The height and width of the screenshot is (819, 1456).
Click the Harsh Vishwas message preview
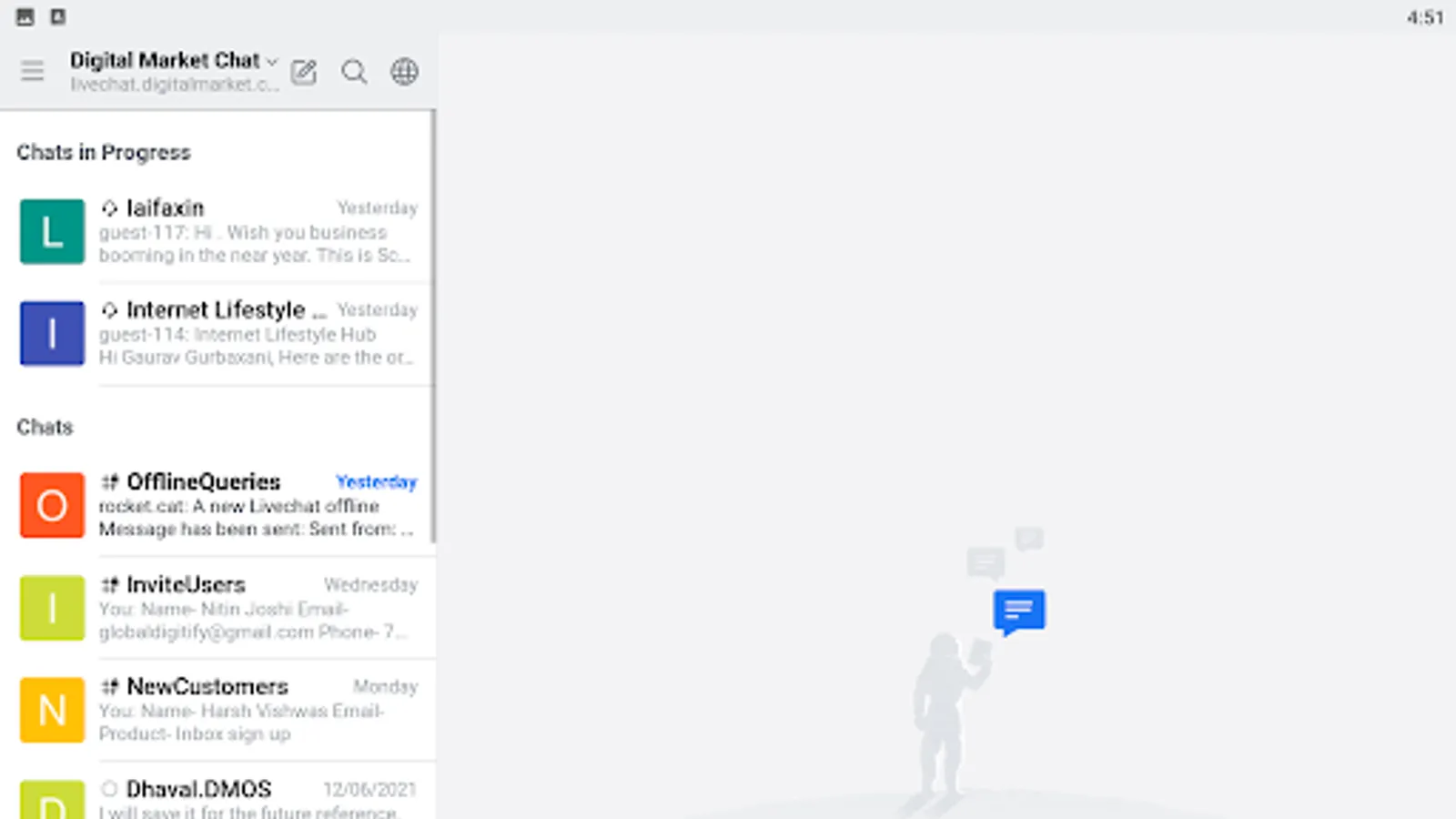pyautogui.click(x=241, y=723)
